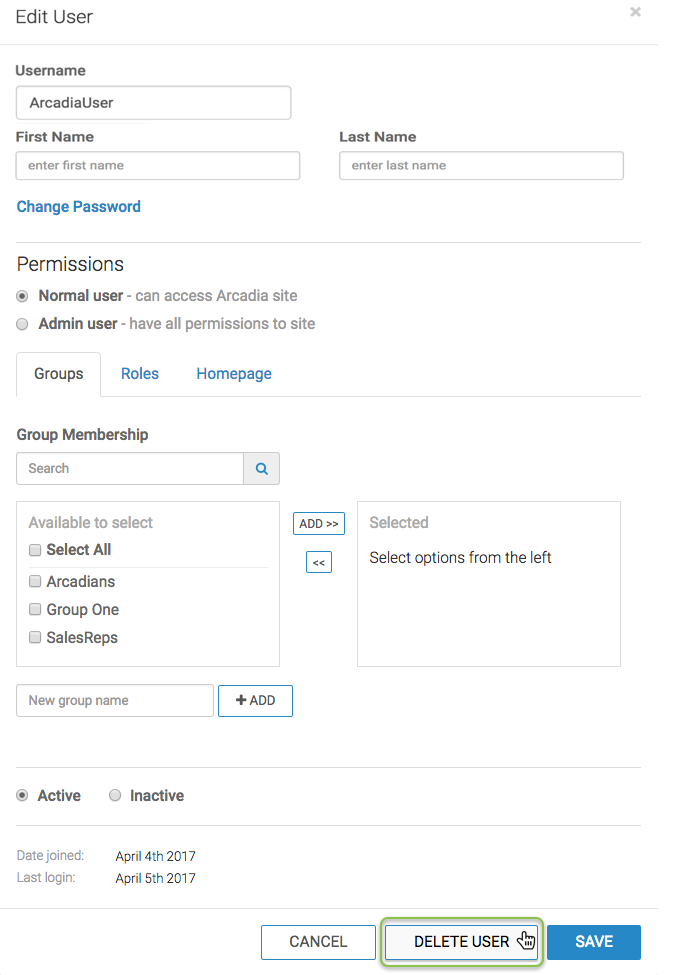Focus the First Name input field
681x975 pixels.
pyautogui.click(x=158, y=166)
